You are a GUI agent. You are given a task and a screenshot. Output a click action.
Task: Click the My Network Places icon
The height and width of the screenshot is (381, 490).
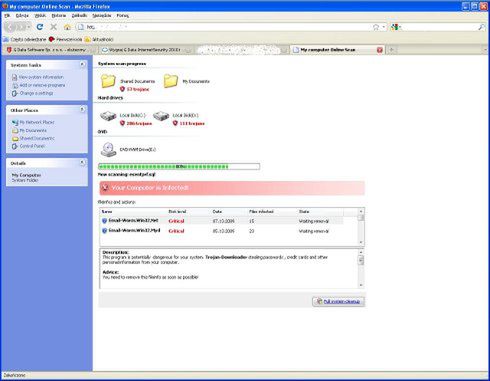(15, 122)
